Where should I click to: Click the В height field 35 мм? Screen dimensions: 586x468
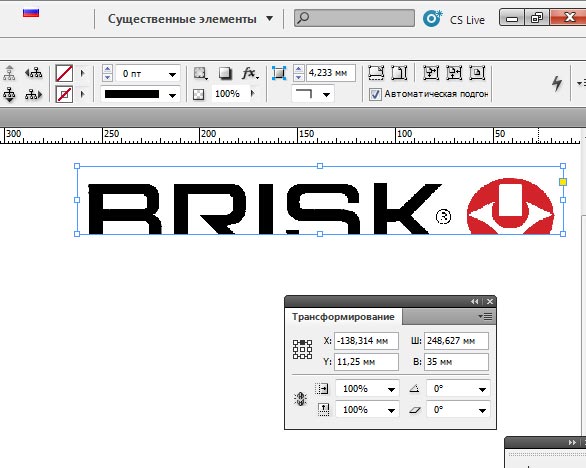[456, 362]
